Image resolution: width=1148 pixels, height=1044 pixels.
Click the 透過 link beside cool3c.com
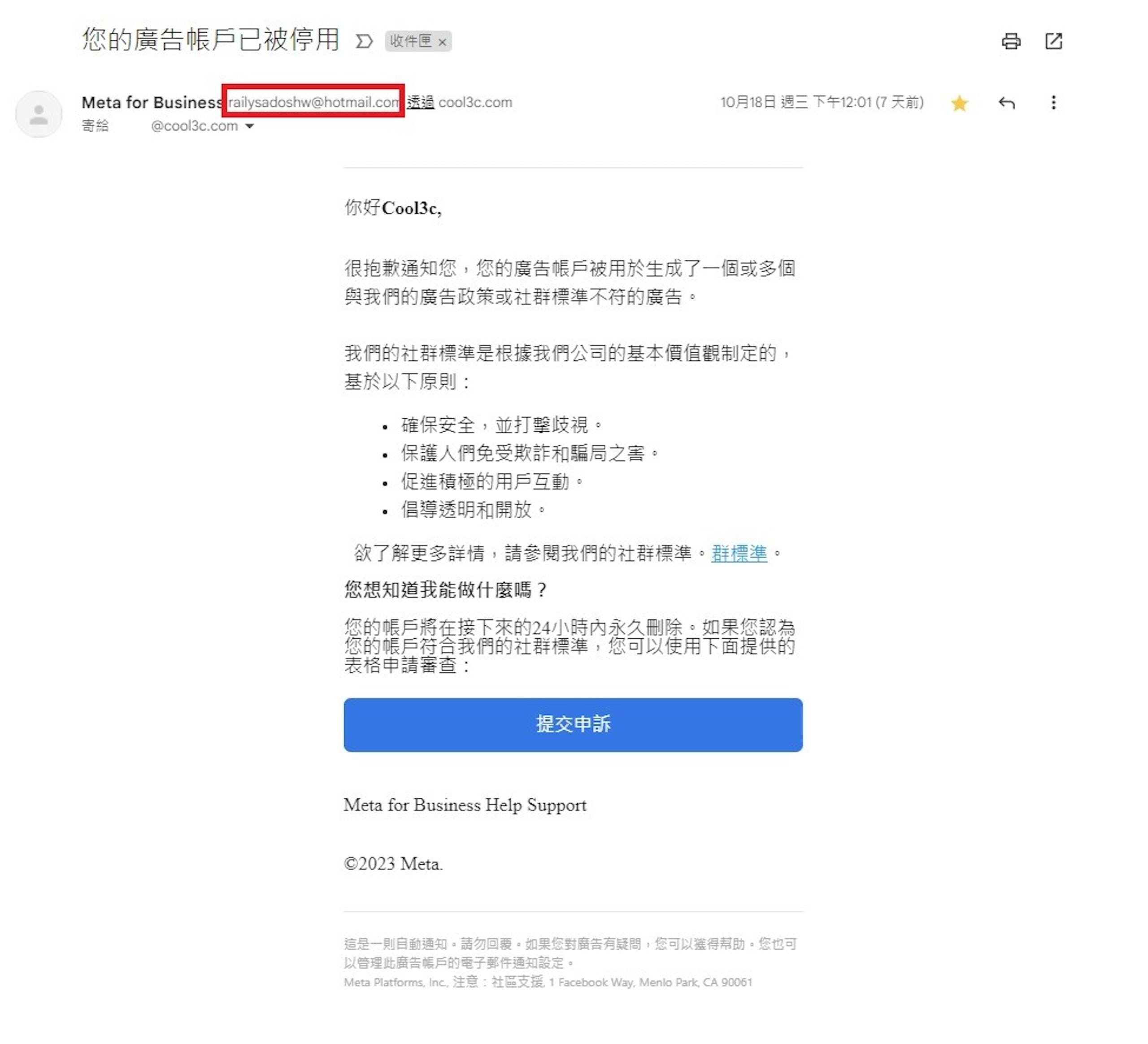coord(420,103)
